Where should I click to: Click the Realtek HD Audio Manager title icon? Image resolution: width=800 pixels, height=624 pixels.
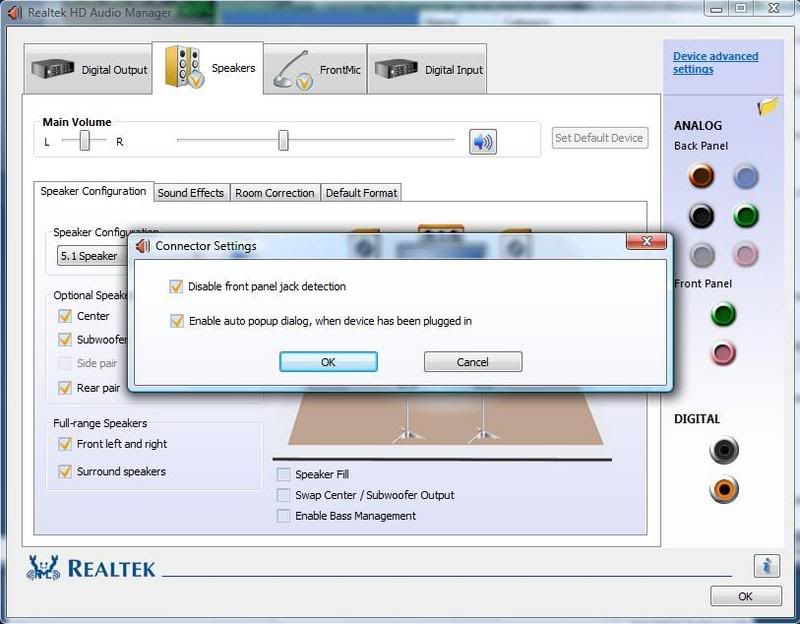pos(15,12)
